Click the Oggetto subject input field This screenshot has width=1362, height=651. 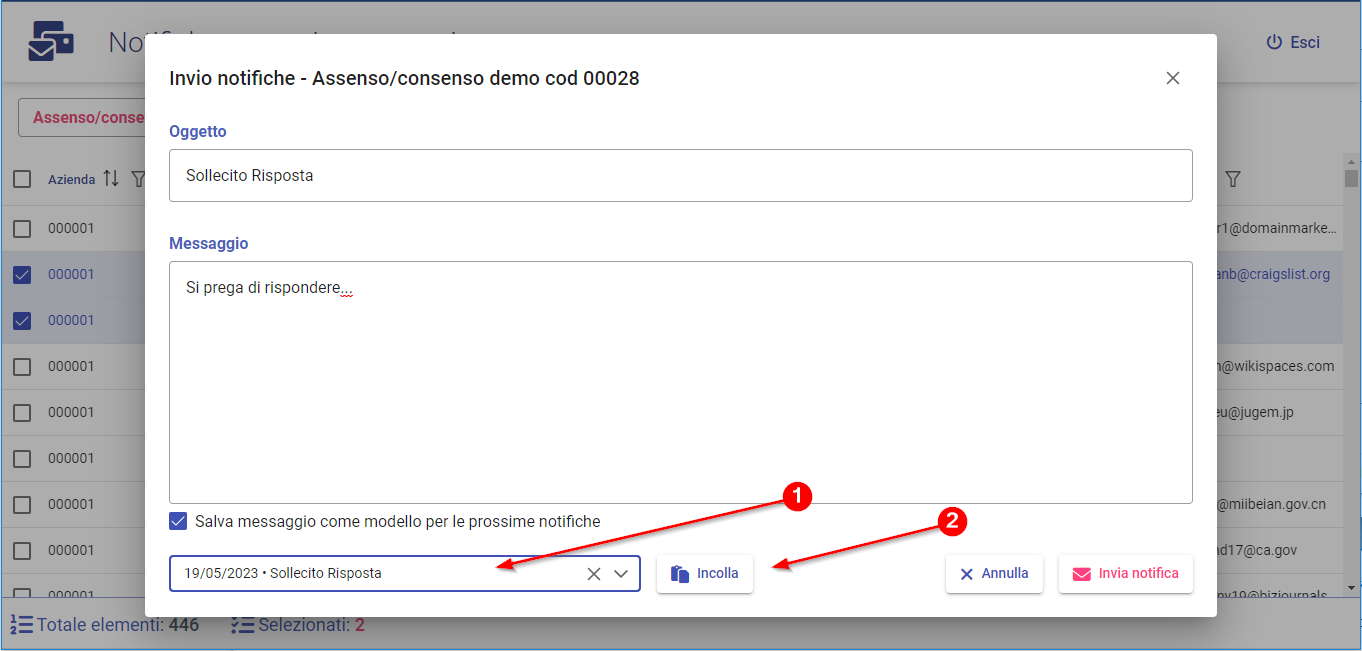pyautogui.click(x=680, y=176)
